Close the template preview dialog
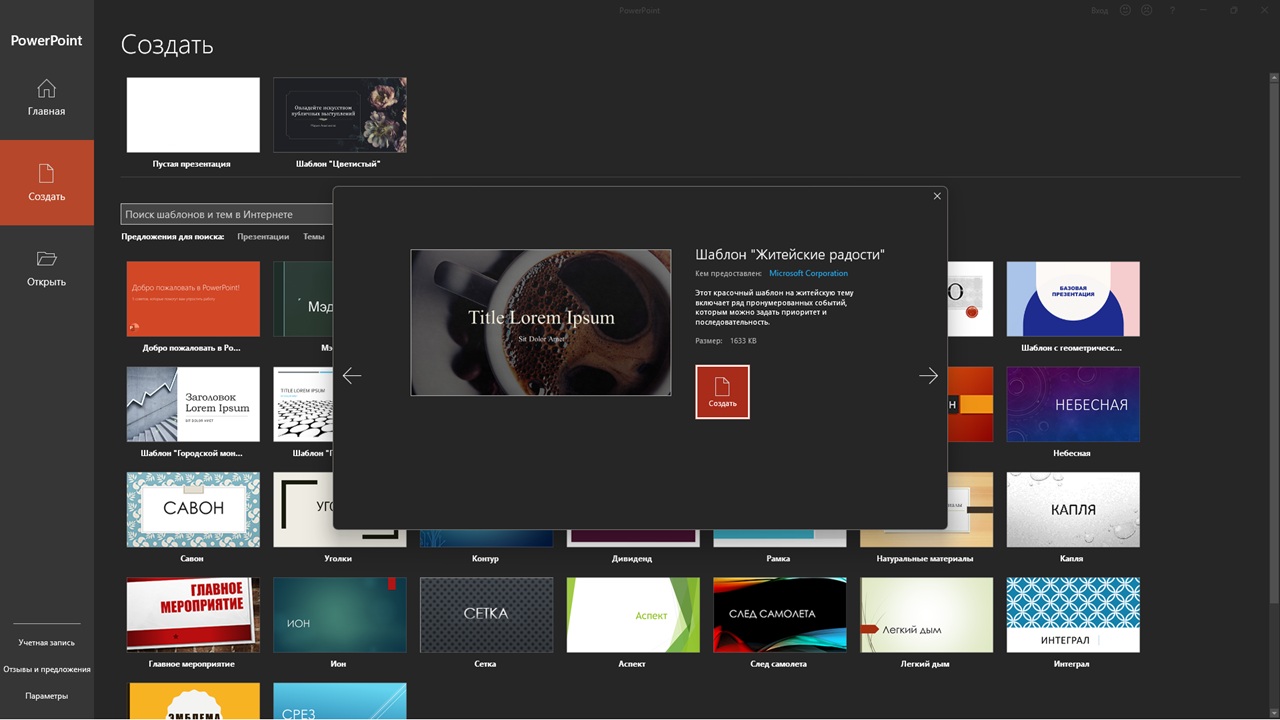 [937, 196]
